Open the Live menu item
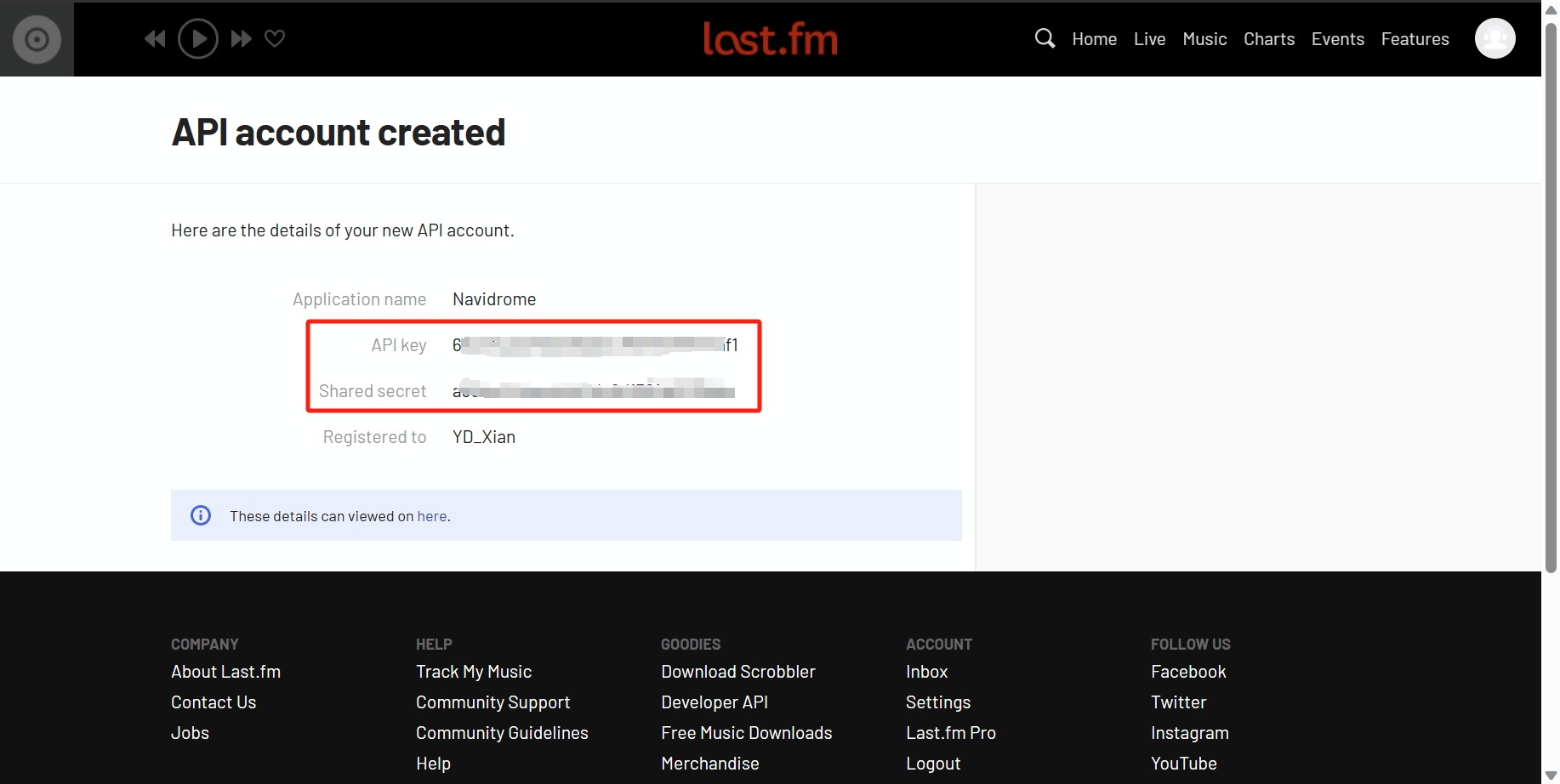Viewport: 1560px width, 784px height. click(1149, 39)
